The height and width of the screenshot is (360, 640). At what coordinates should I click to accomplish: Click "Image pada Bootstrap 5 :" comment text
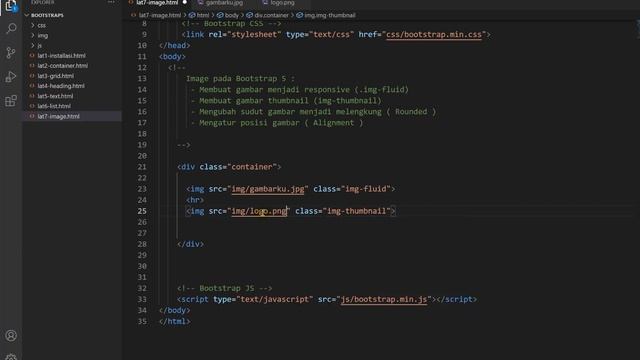click(240, 79)
